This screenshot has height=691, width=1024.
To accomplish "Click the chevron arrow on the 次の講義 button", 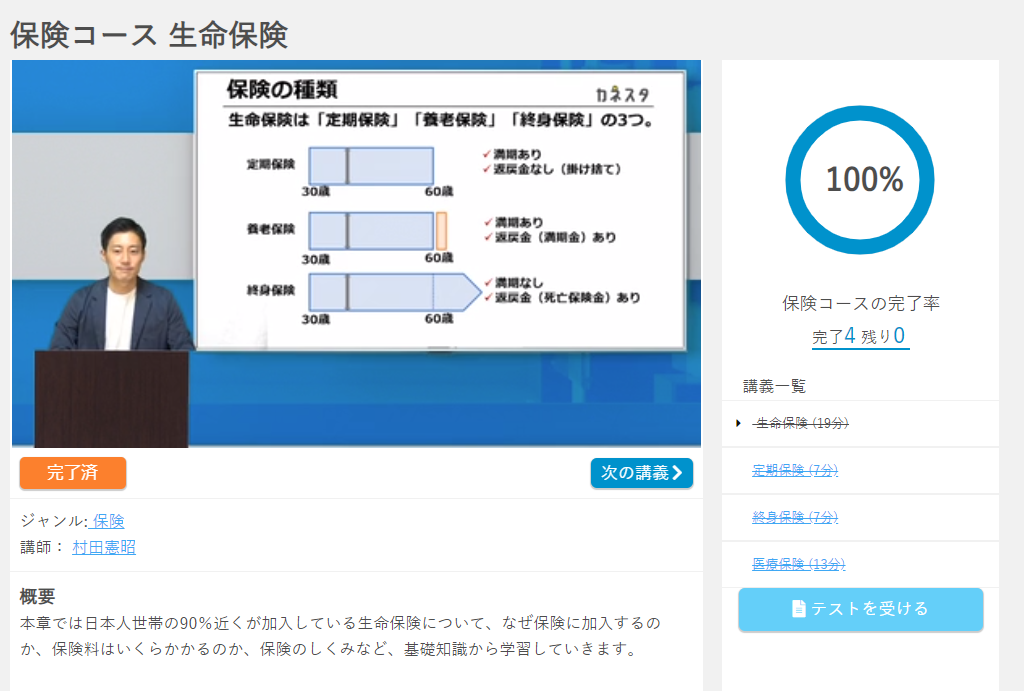I will coord(678,473).
